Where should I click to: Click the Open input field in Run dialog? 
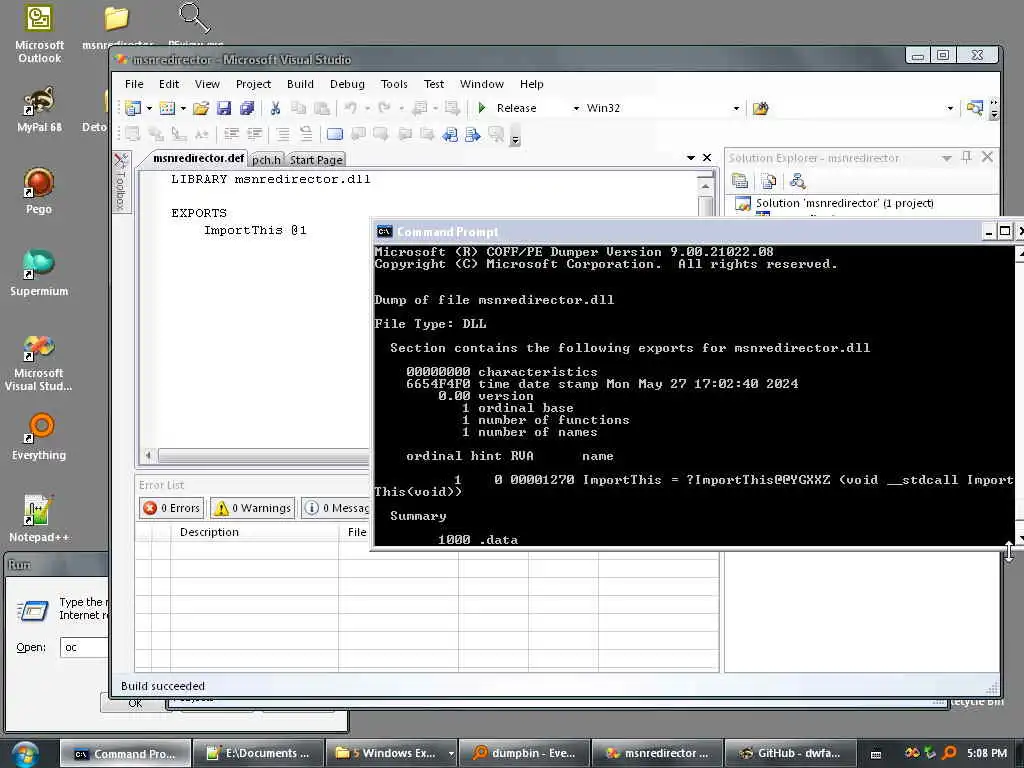tap(85, 647)
